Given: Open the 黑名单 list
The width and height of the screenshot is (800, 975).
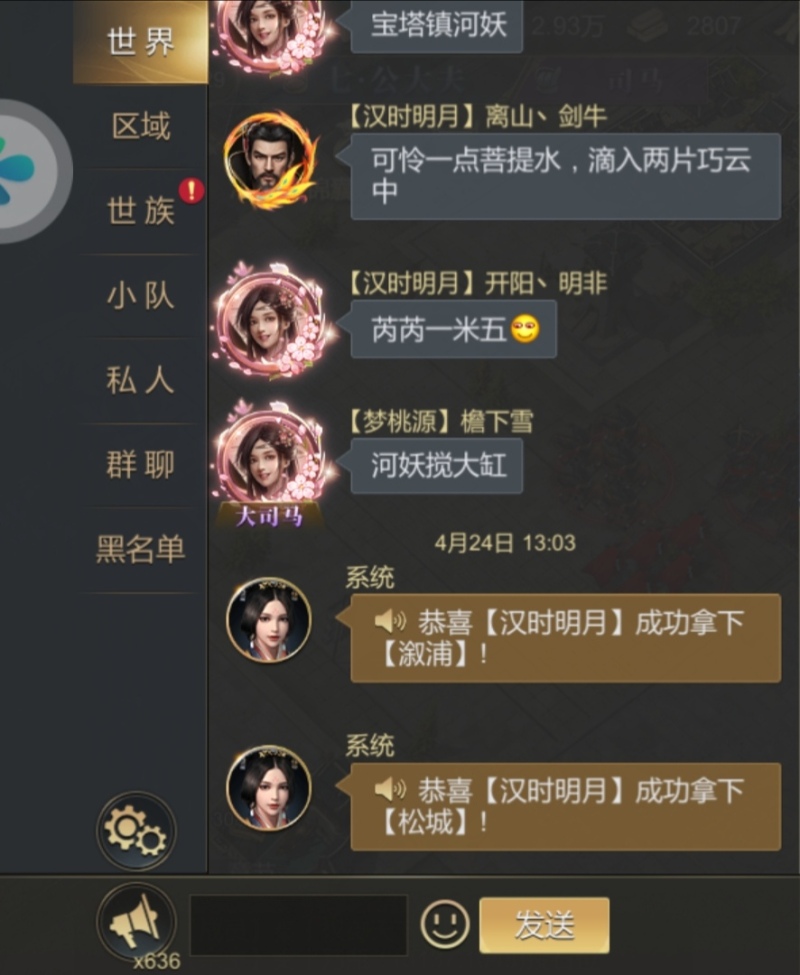Looking at the screenshot, I should click(x=140, y=549).
